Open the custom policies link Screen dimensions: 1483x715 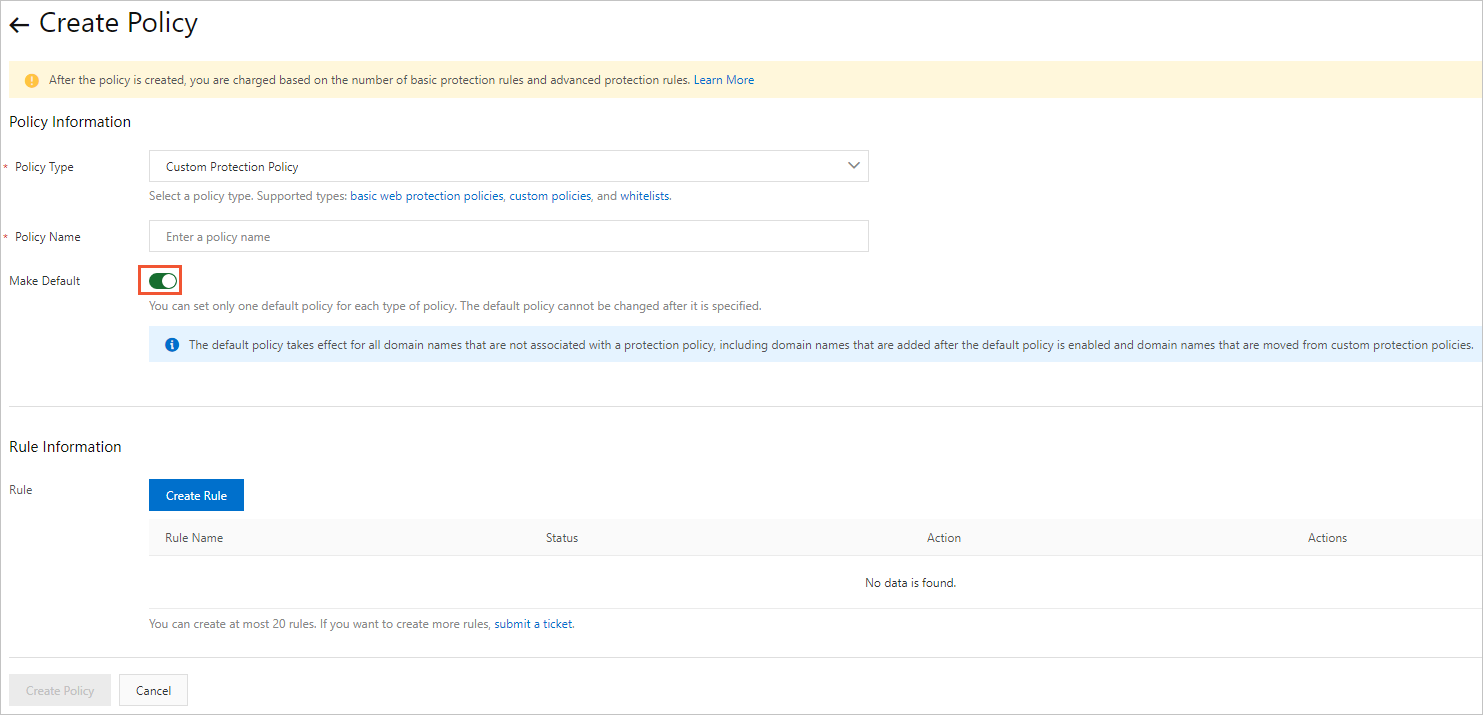tap(550, 196)
